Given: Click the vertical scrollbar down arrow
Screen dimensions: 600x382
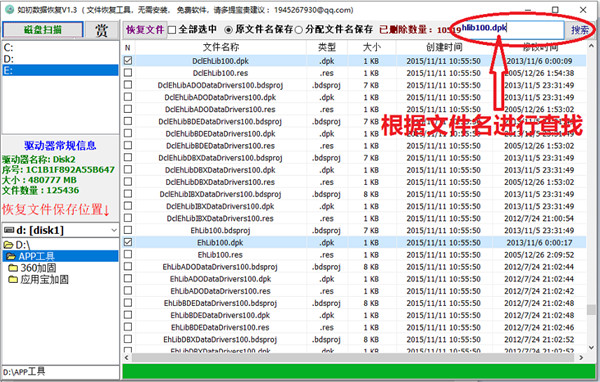Looking at the screenshot, I should tap(591, 347).
